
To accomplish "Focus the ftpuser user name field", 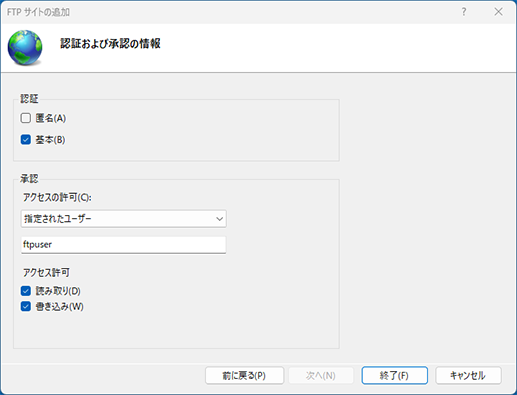I will tap(124, 245).
